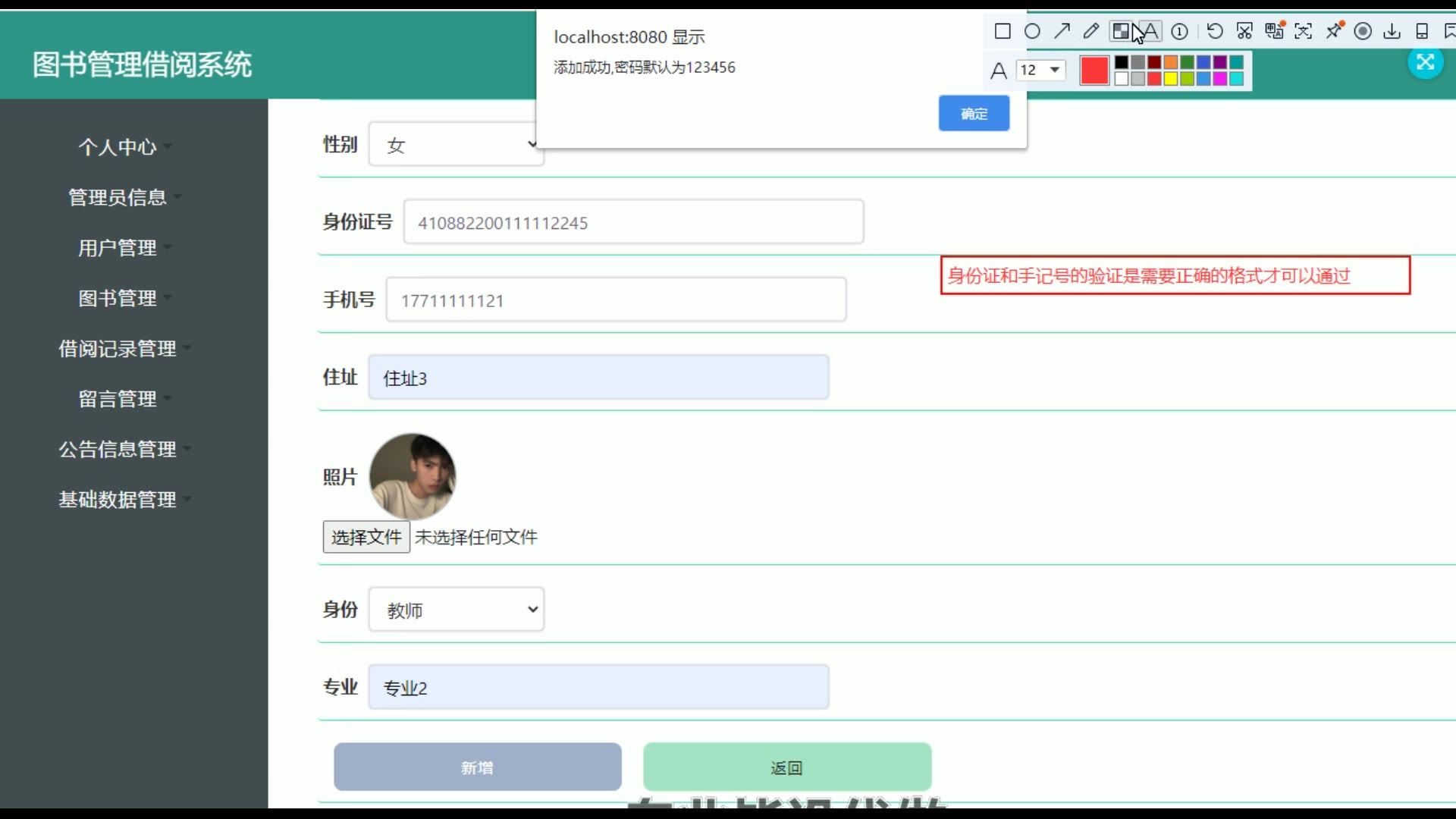Click the 返回 back button
The image size is (1456, 819).
tap(787, 767)
